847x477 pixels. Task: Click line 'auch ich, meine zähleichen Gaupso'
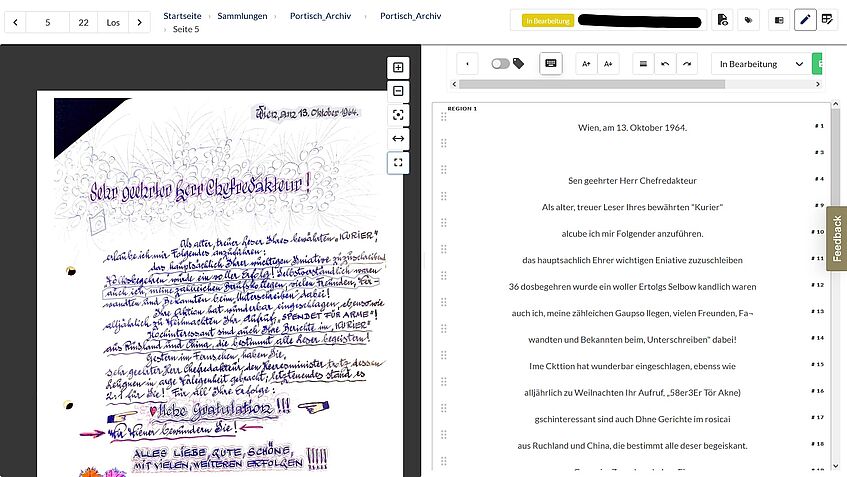point(632,313)
